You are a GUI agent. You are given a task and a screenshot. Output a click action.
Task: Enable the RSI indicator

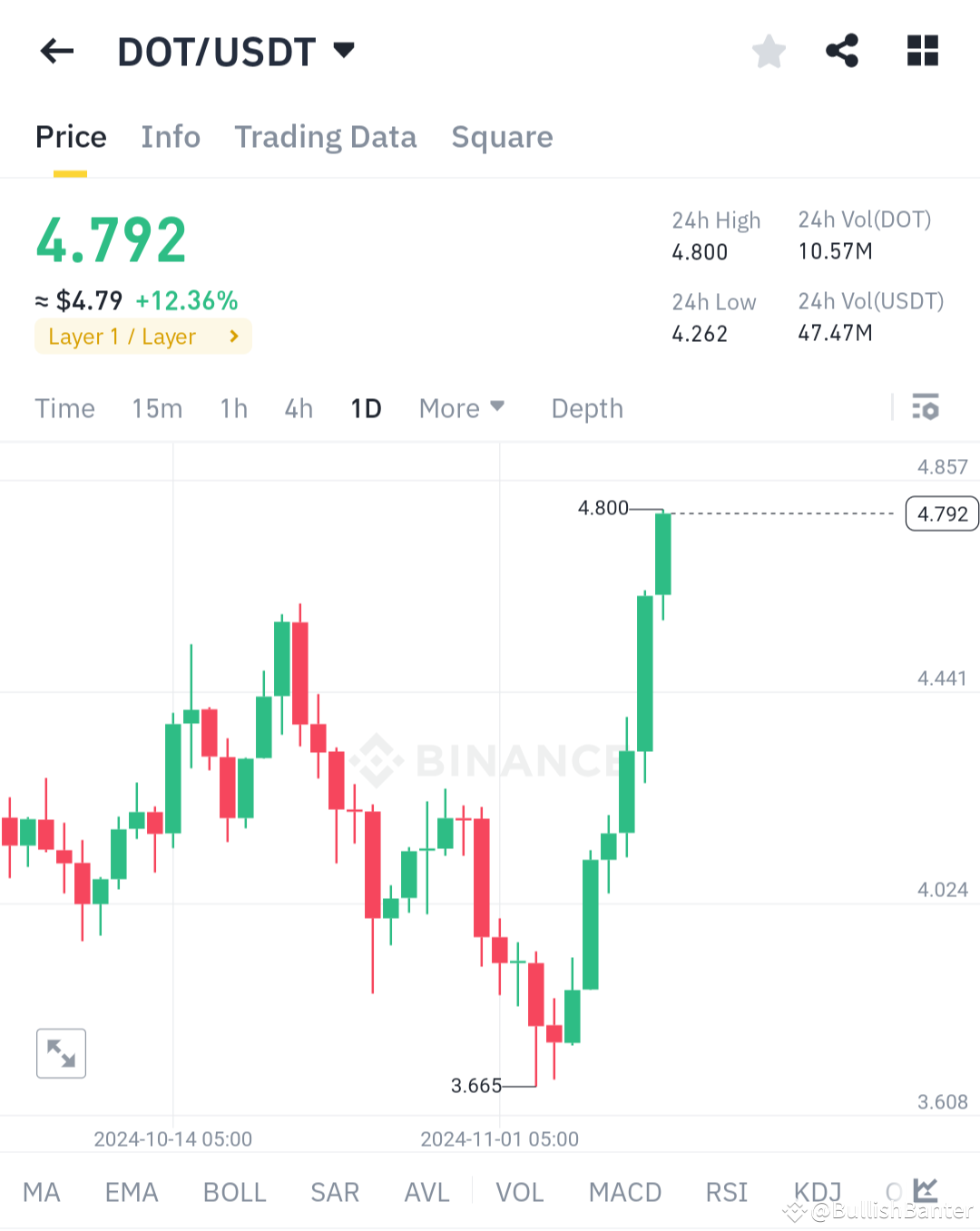point(726,1191)
